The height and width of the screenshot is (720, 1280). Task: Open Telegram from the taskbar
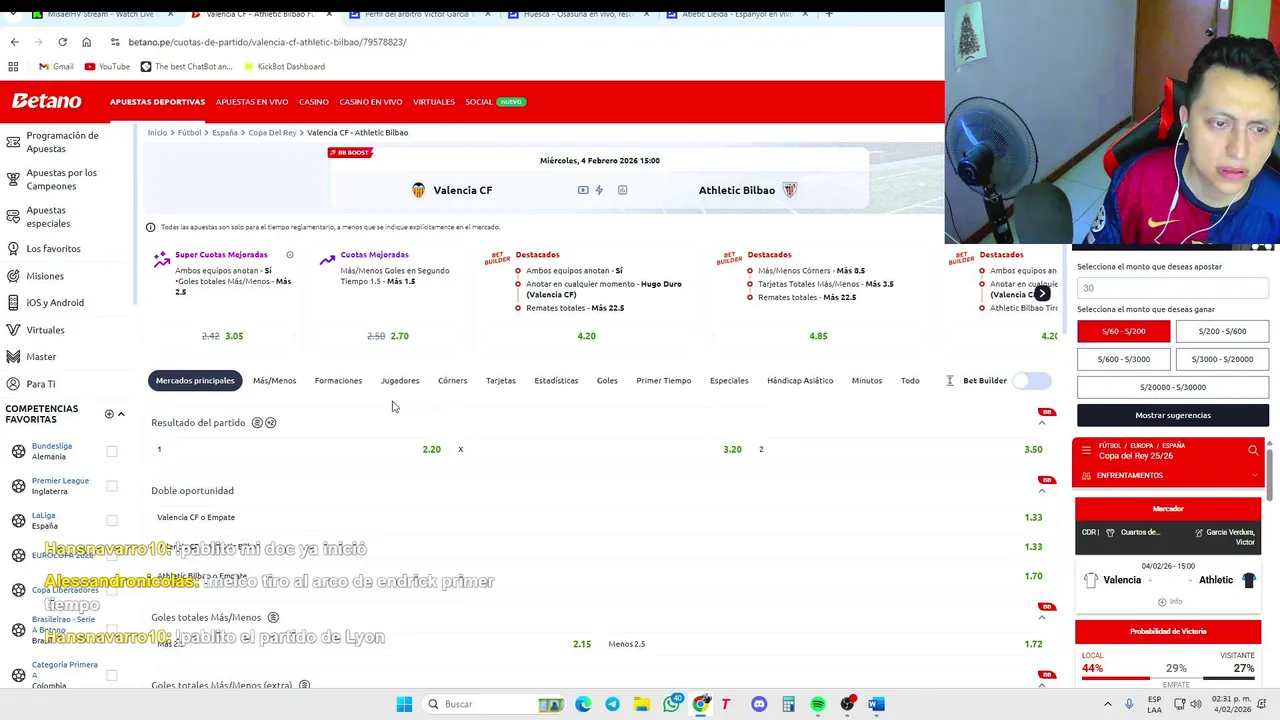click(x=612, y=704)
